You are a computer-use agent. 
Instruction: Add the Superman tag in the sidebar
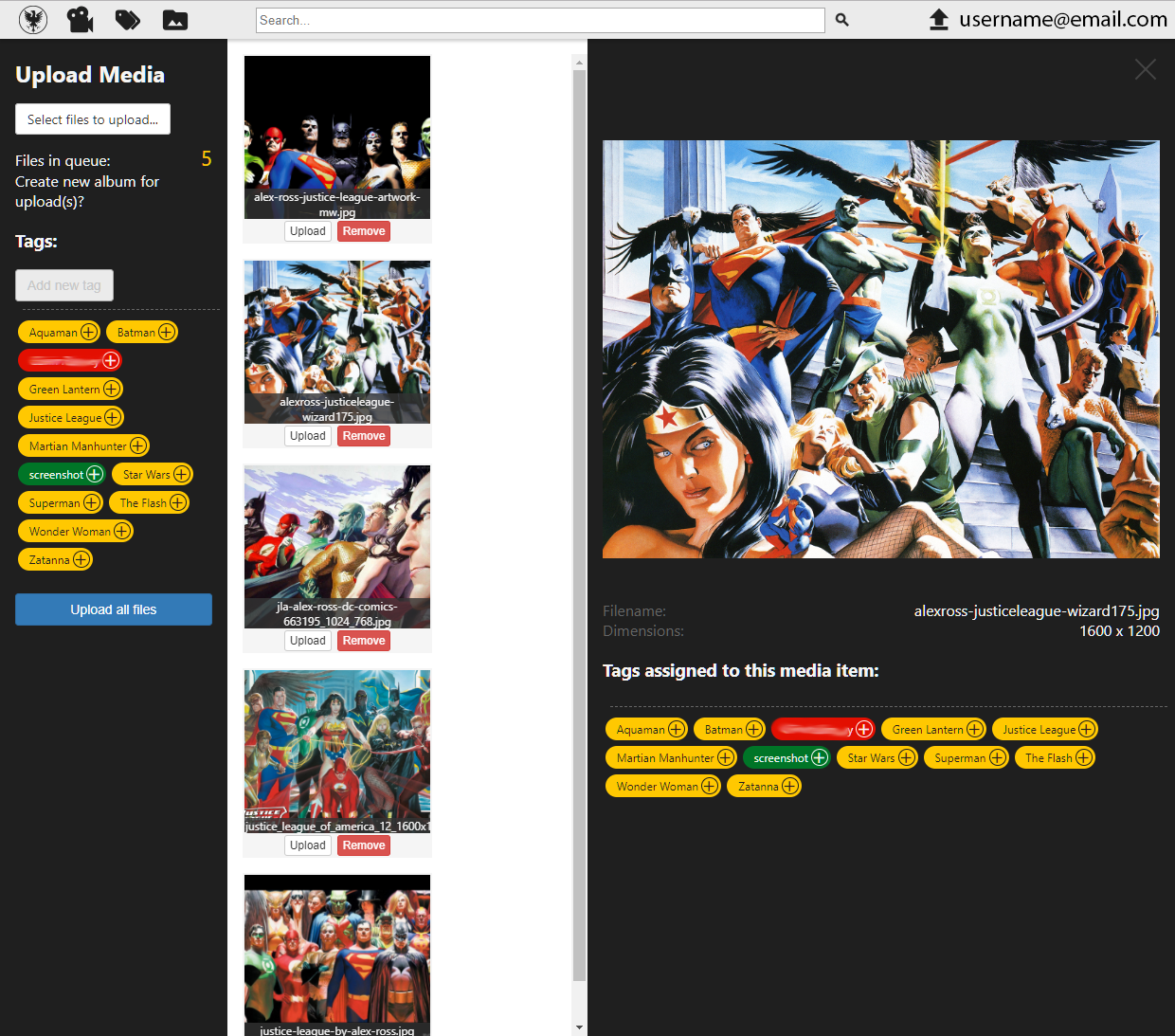point(92,502)
